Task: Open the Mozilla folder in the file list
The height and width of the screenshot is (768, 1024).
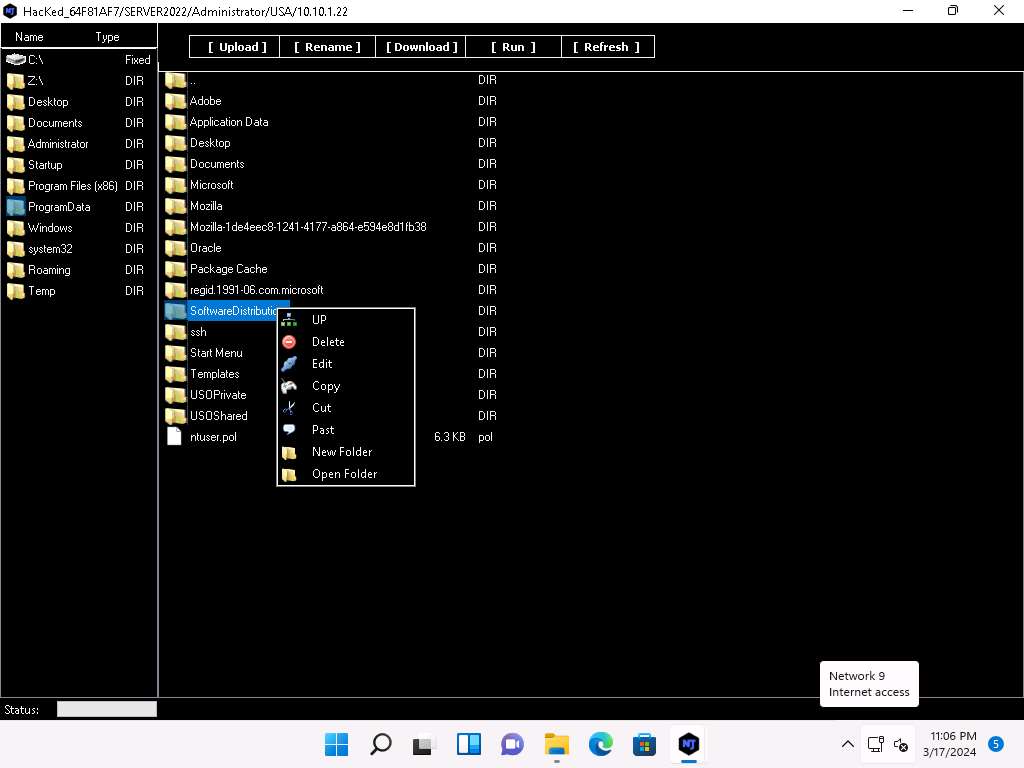Action: click(206, 206)
